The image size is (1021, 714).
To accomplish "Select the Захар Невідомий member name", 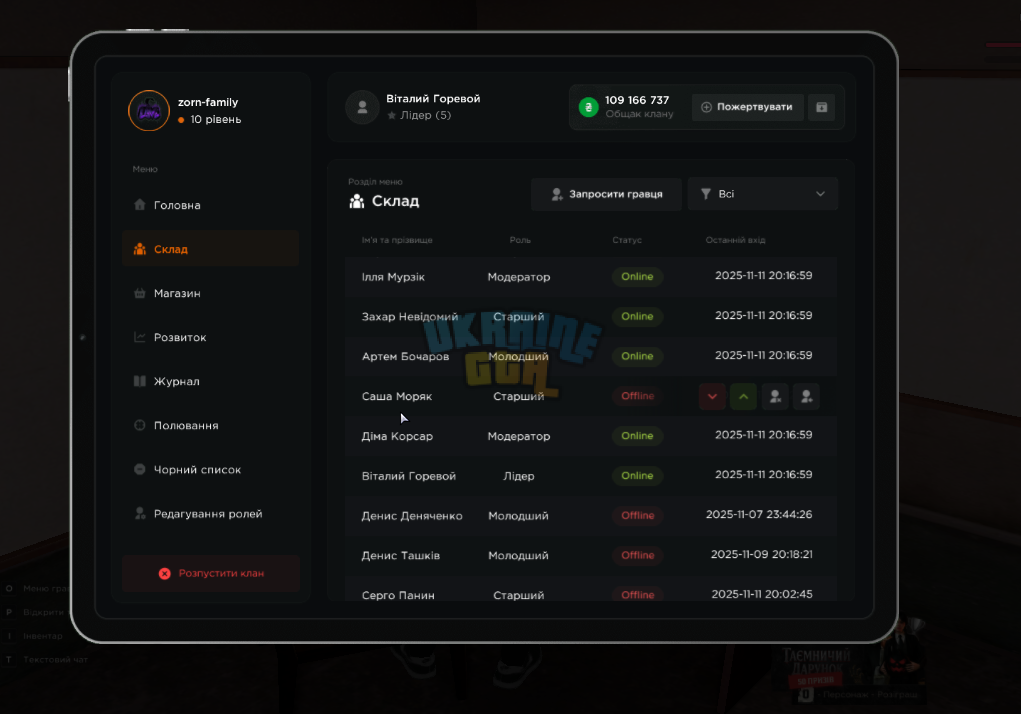I will 410,316.
